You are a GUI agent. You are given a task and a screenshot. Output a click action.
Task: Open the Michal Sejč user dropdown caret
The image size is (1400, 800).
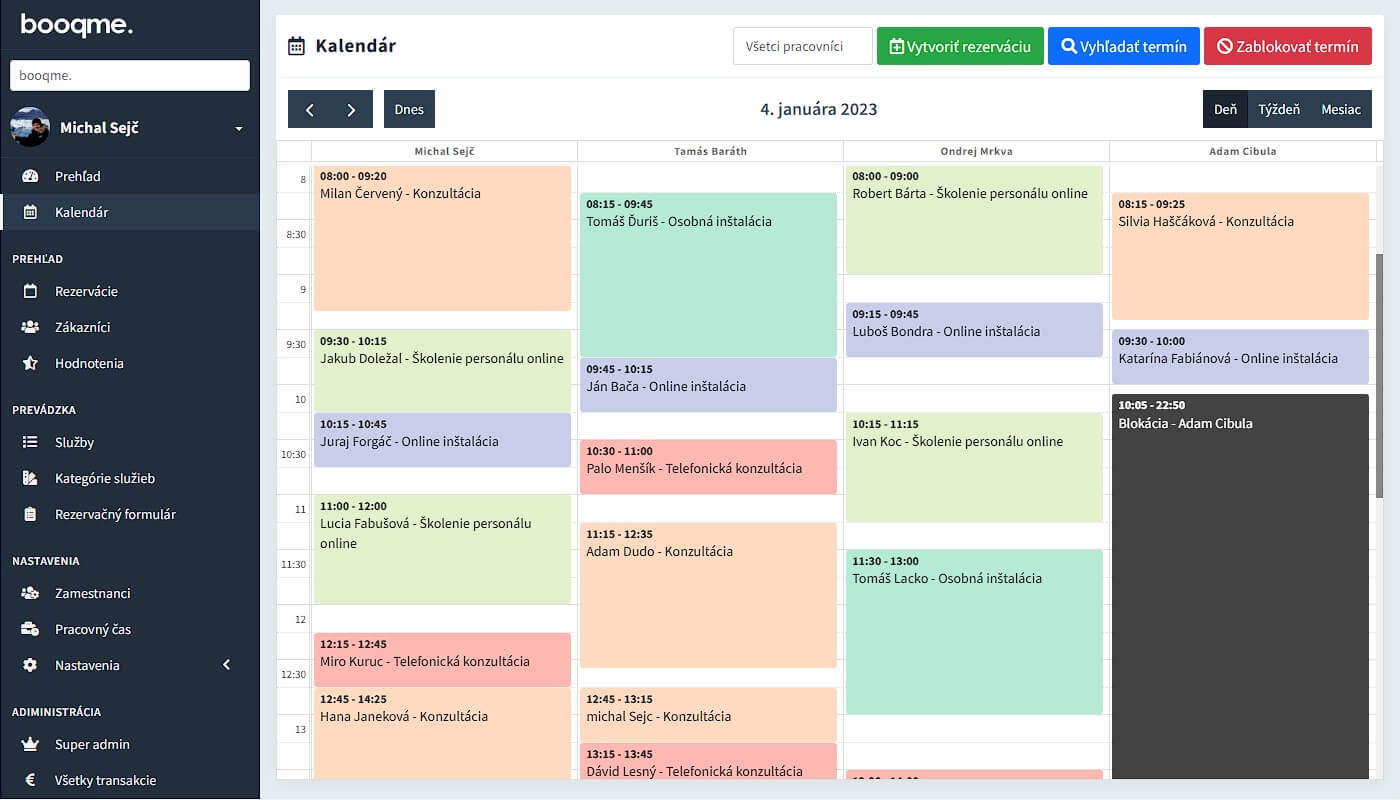click(239, 129)
